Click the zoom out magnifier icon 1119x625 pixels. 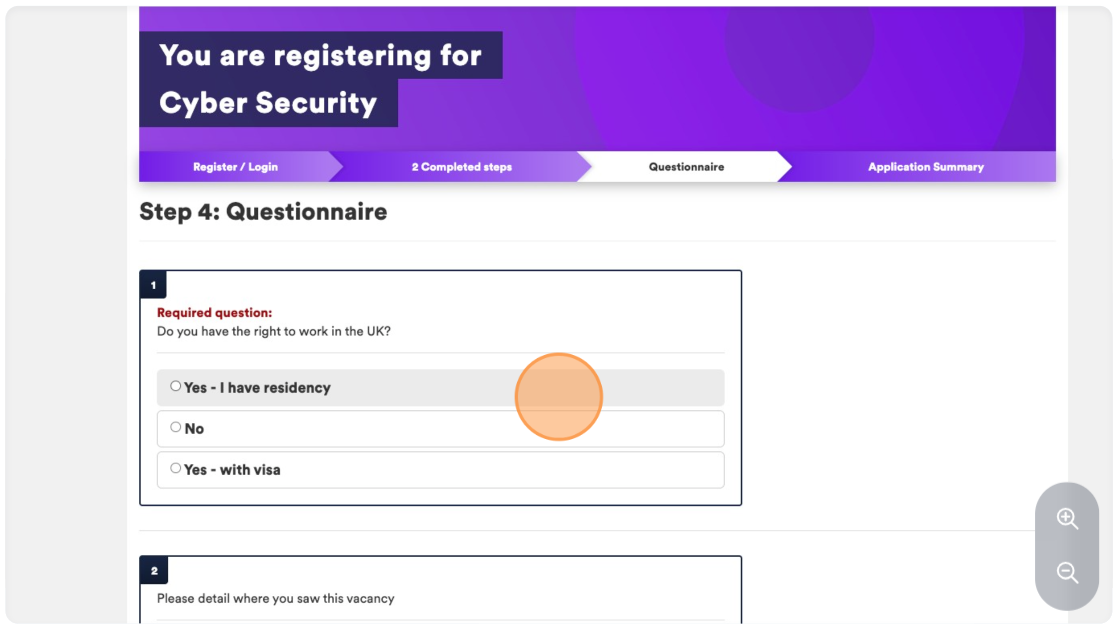pyautogui.click(x=1067, y=573)
